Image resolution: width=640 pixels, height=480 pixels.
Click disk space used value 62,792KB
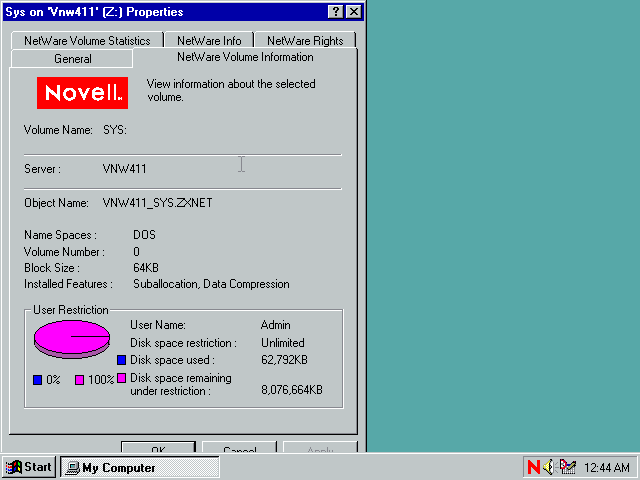284,360
